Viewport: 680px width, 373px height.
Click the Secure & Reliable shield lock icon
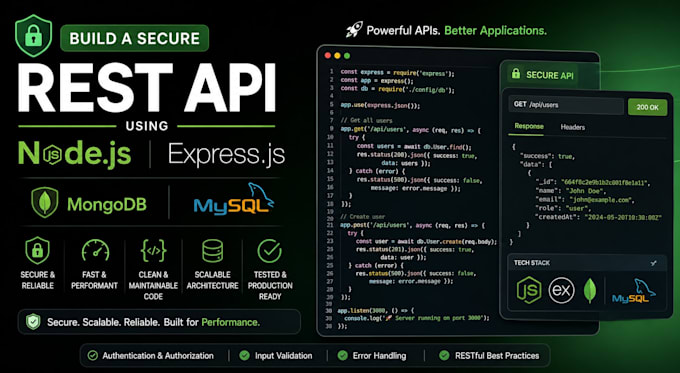[x=37, y=251]
